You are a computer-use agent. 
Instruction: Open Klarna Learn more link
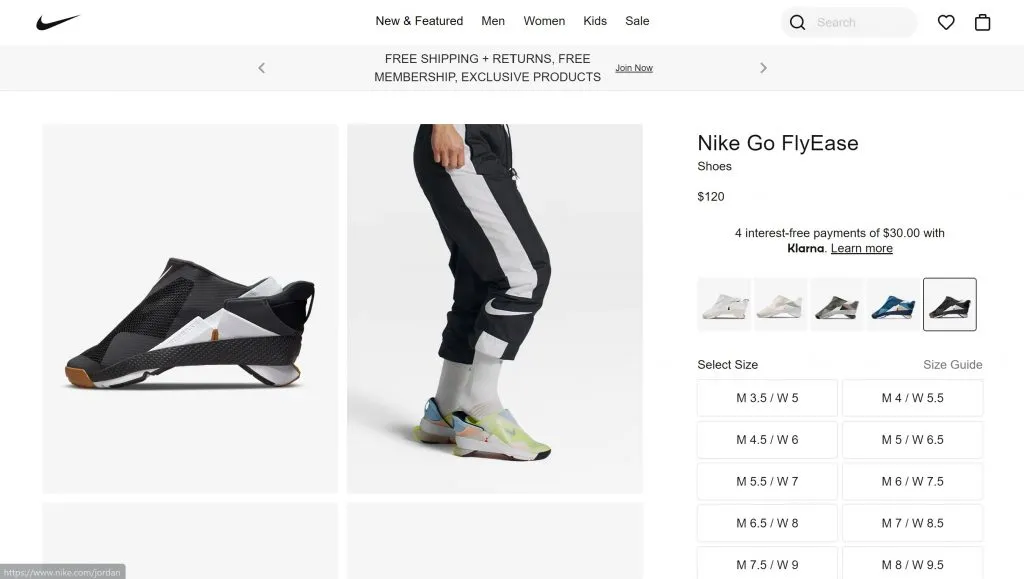pyautogui.click(x=861, y=249)
